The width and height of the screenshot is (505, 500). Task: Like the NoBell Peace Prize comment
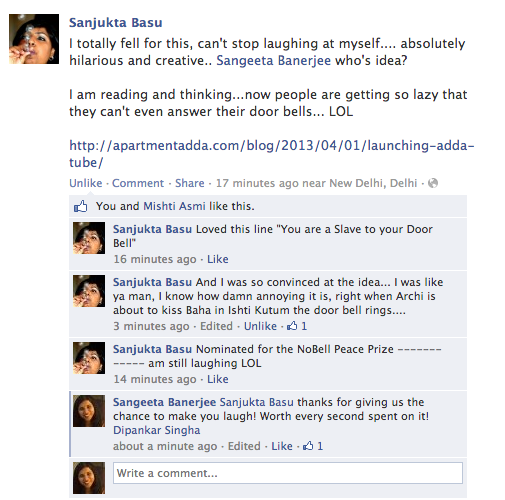[x=218, y=379]
